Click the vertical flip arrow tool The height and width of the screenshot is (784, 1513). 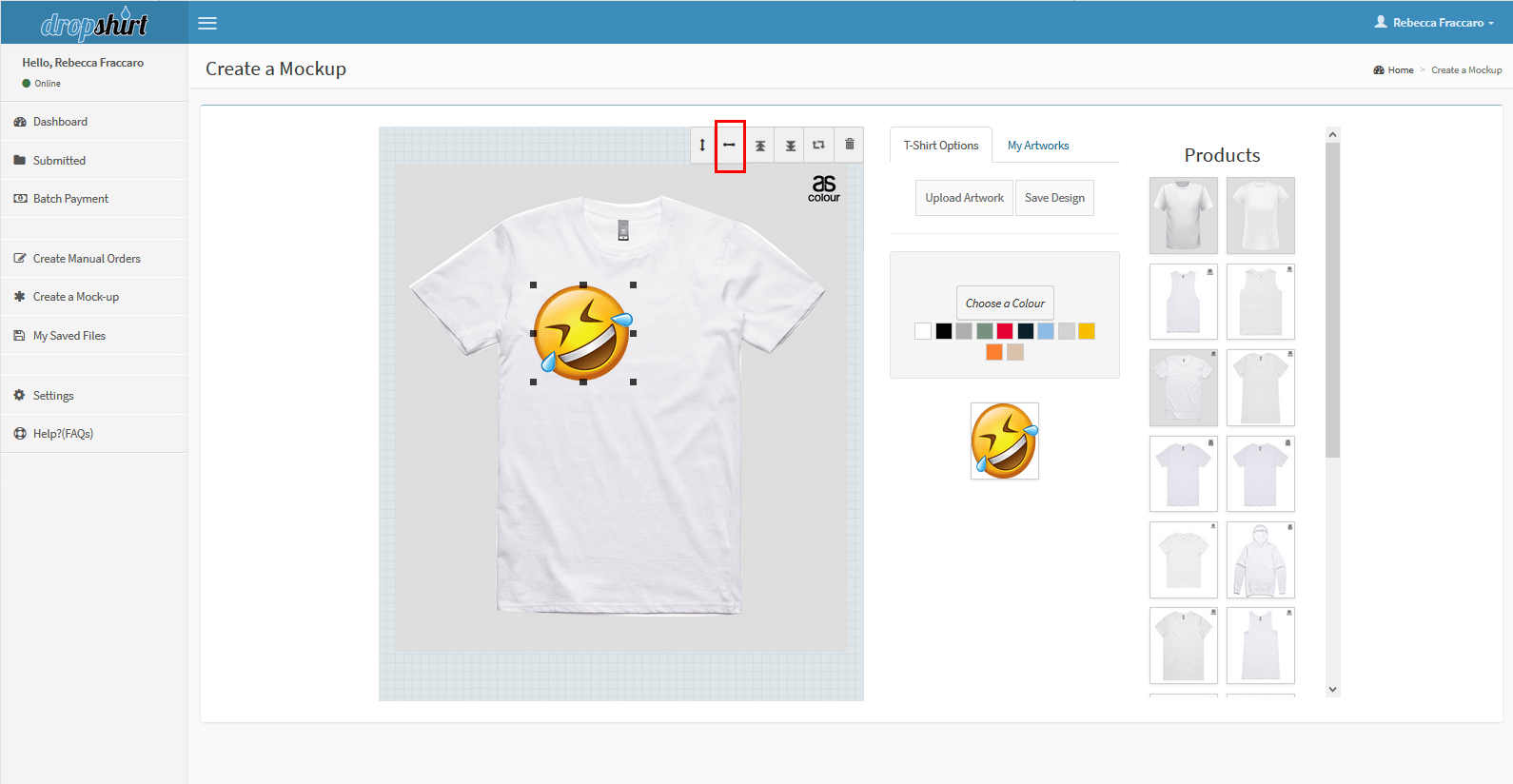click(702, 145)
